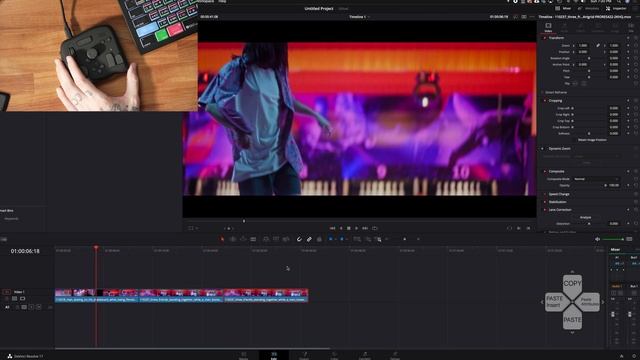This screenshot has width=640, height=360.
Task: Click the Reset Image Position button
Action: click(592, 140)
